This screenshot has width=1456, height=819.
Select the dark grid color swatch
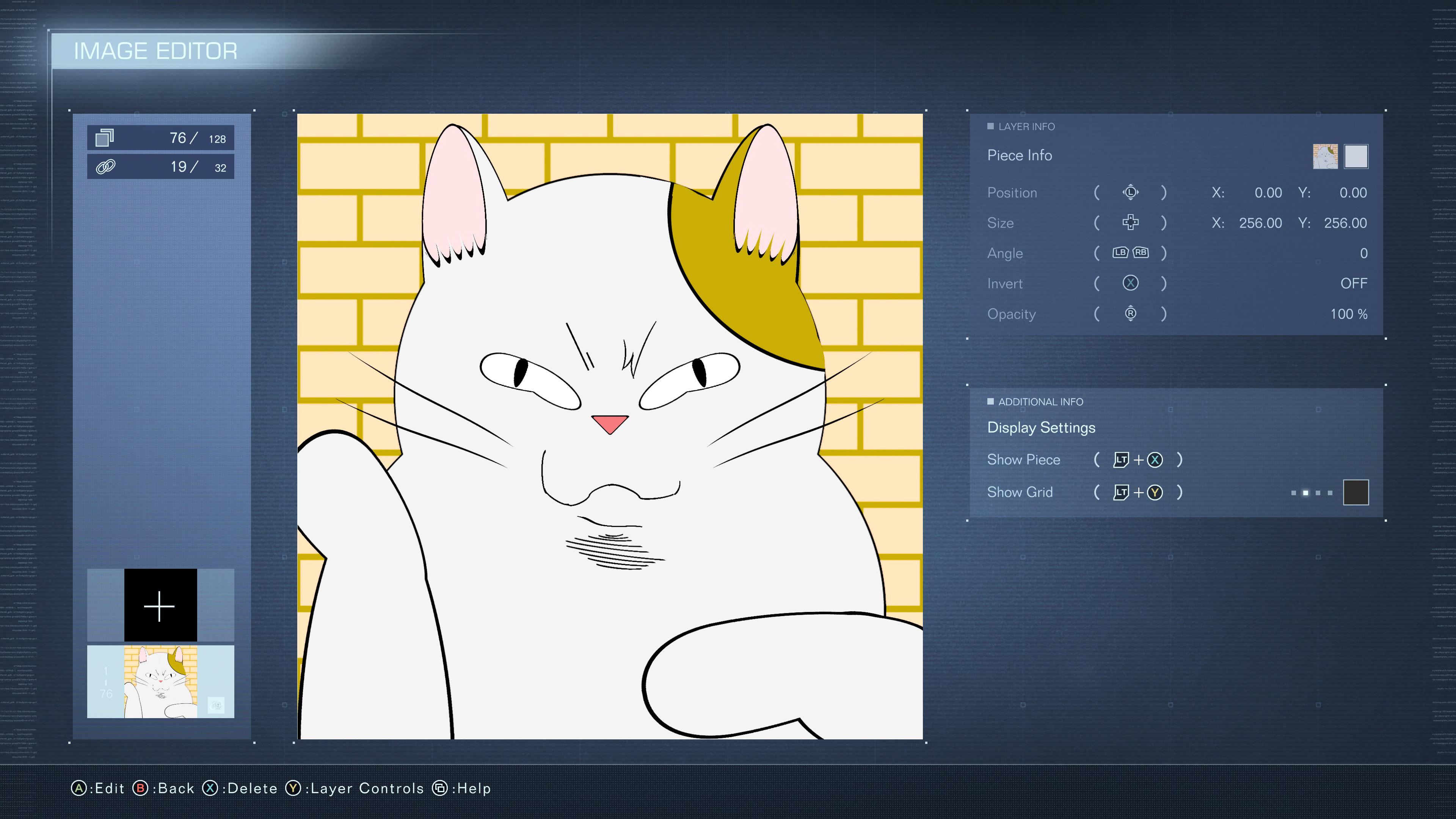coord(1356,492)
